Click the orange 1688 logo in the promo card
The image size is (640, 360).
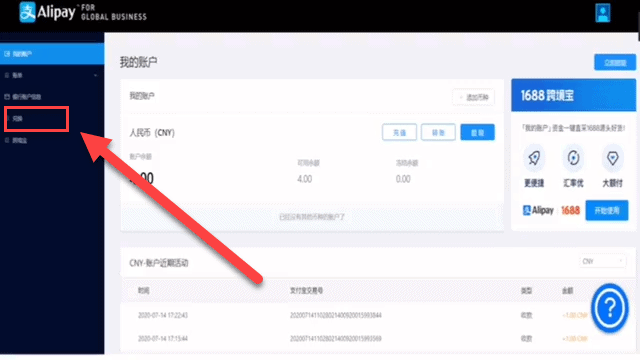(570, 210)
